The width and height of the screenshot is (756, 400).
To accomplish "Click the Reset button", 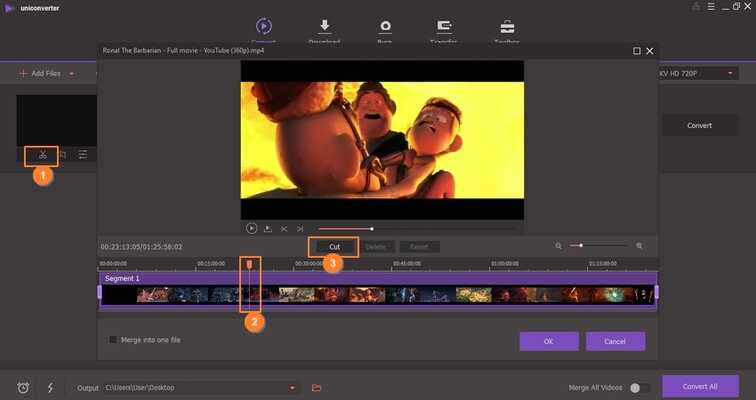I will [419, 247].
